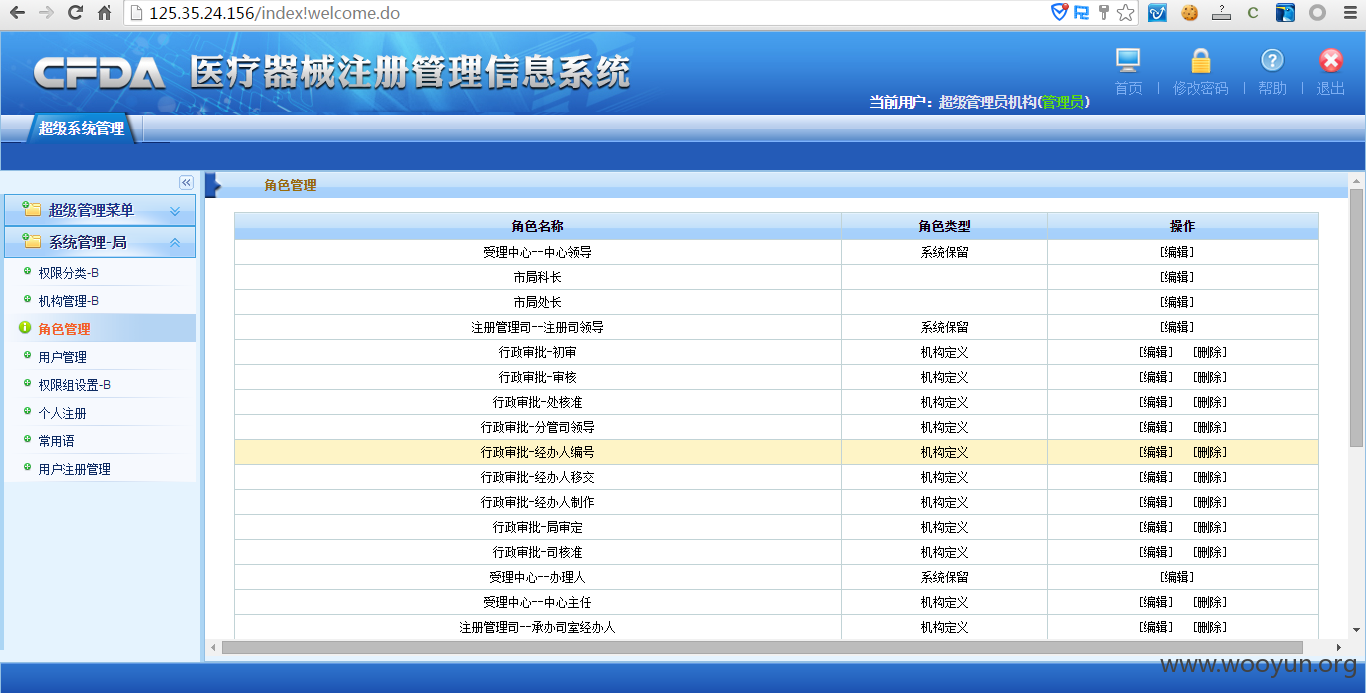The width and height of the screenshot is (1366, 693).
Task: Edit the 行政审批-审核 role
Action: [1156, 377]
